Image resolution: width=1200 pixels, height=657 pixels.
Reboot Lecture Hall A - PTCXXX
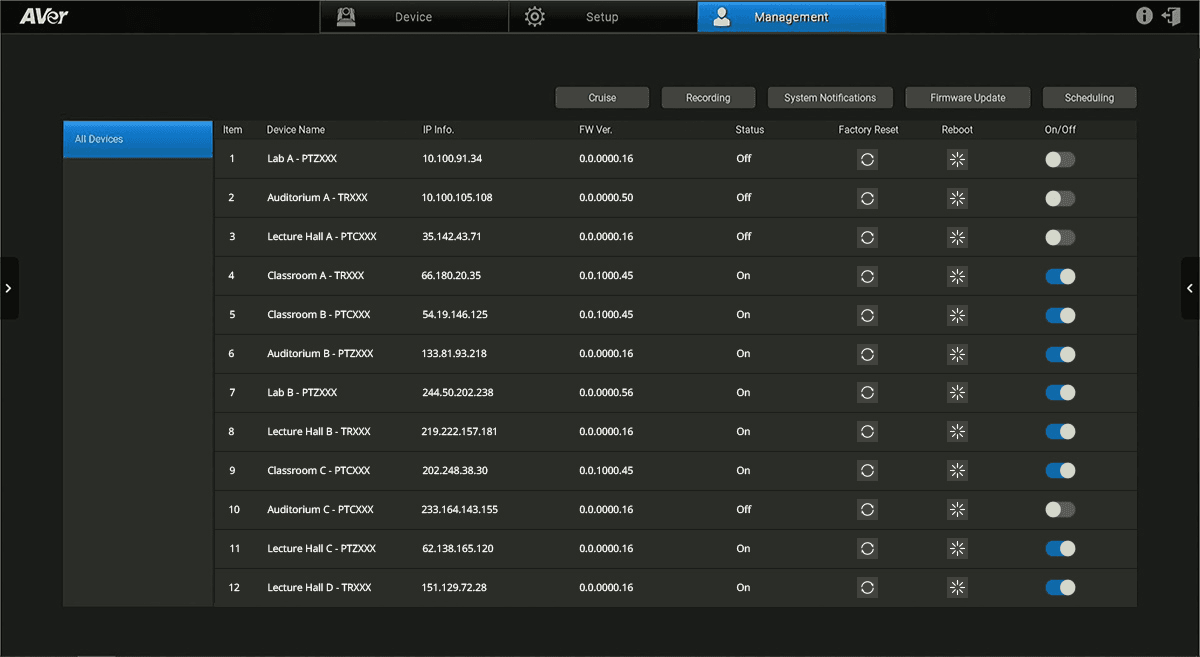pyautogui.click(x=958, y=237)
